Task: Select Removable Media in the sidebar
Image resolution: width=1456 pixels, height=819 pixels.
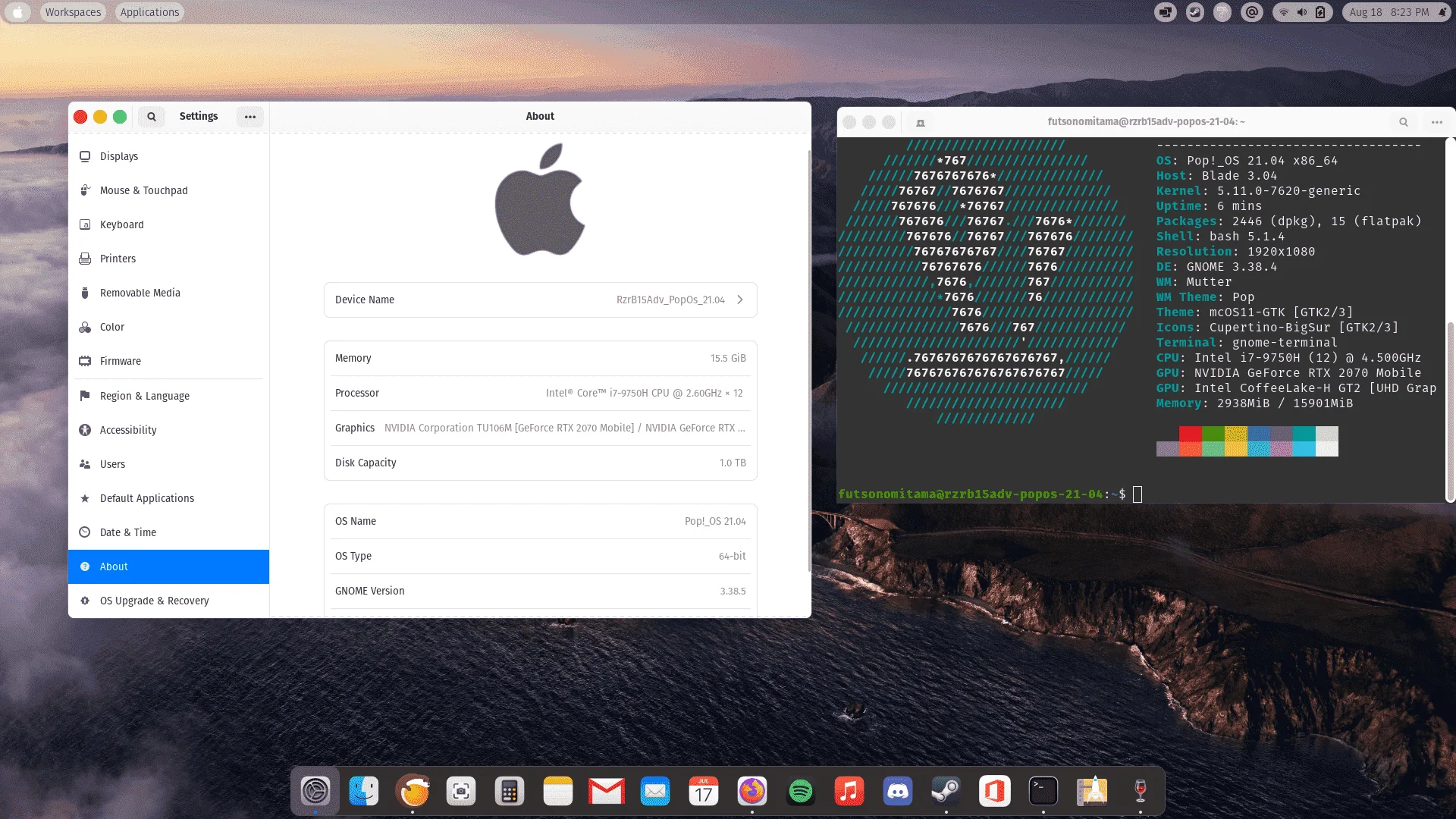Action: coord(168,293)
